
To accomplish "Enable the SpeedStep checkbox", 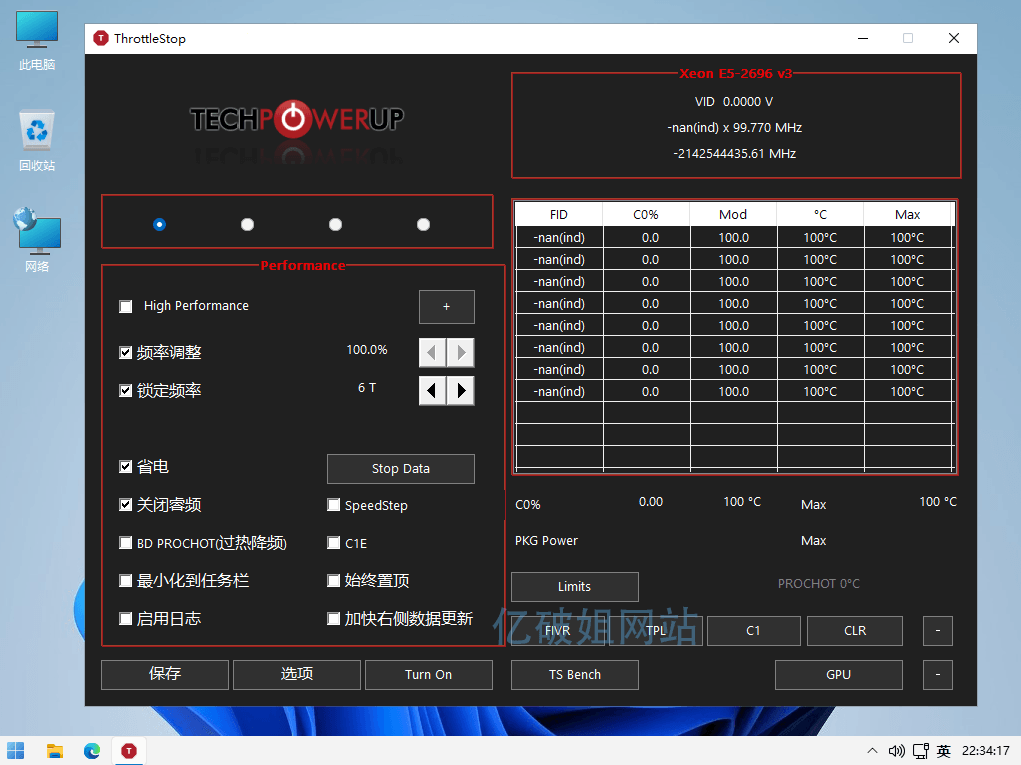I will 334,505.
